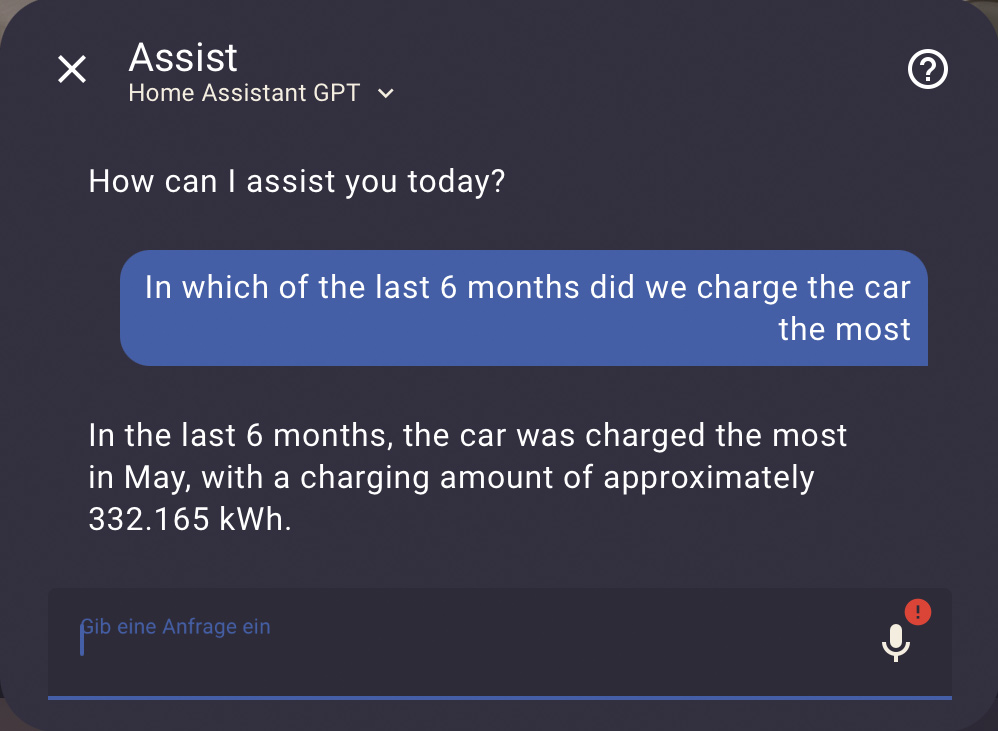Place cursor at the text caret in input
Image resolution: width=998 pixels, height=731 pixels.
(82, 639)
